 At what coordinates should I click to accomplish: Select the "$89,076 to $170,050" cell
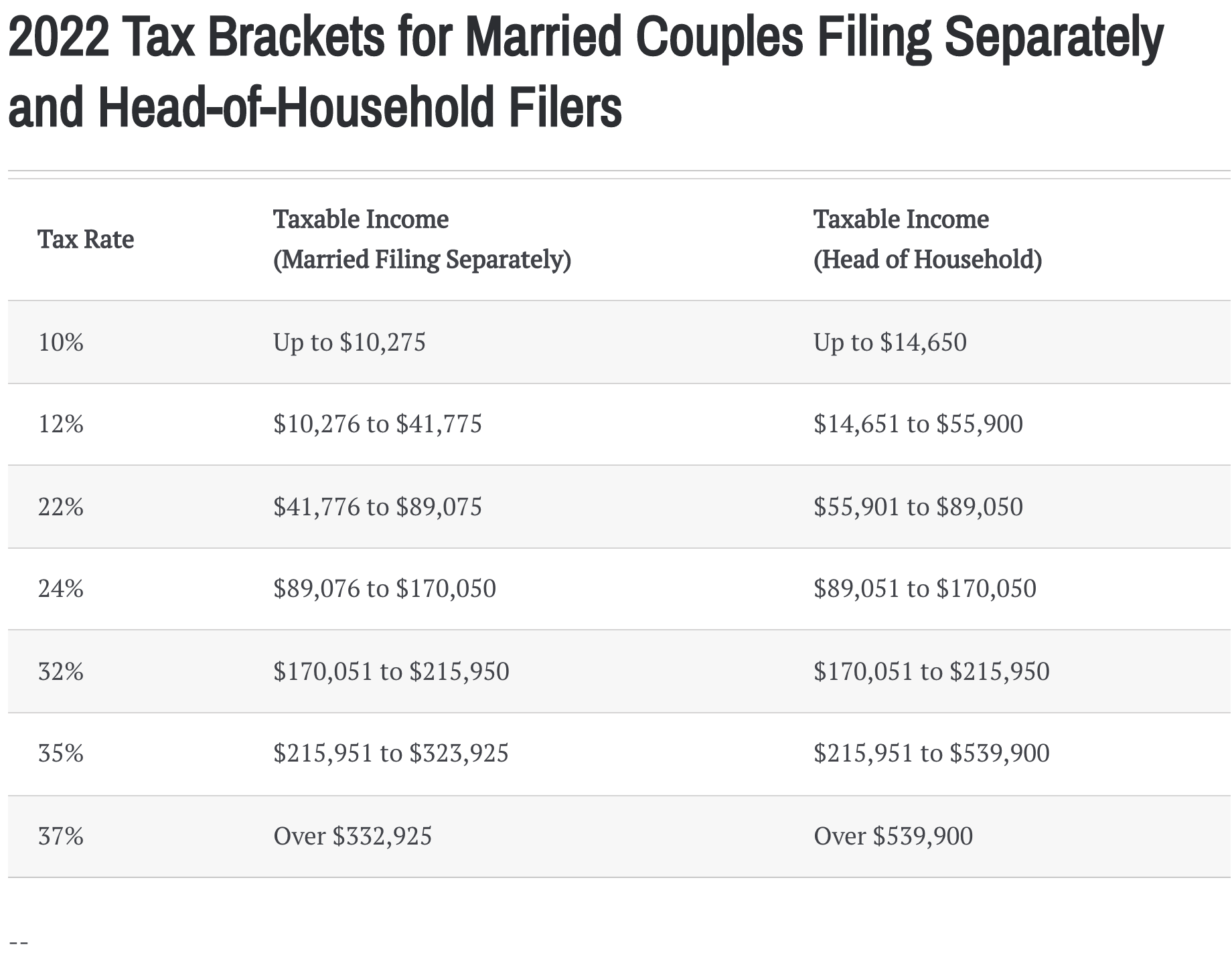(384, 589)
